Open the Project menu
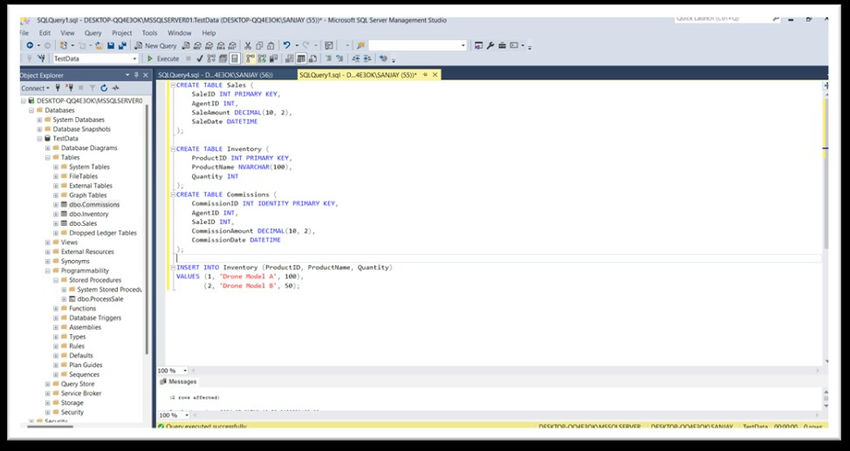 pos(122,33)
